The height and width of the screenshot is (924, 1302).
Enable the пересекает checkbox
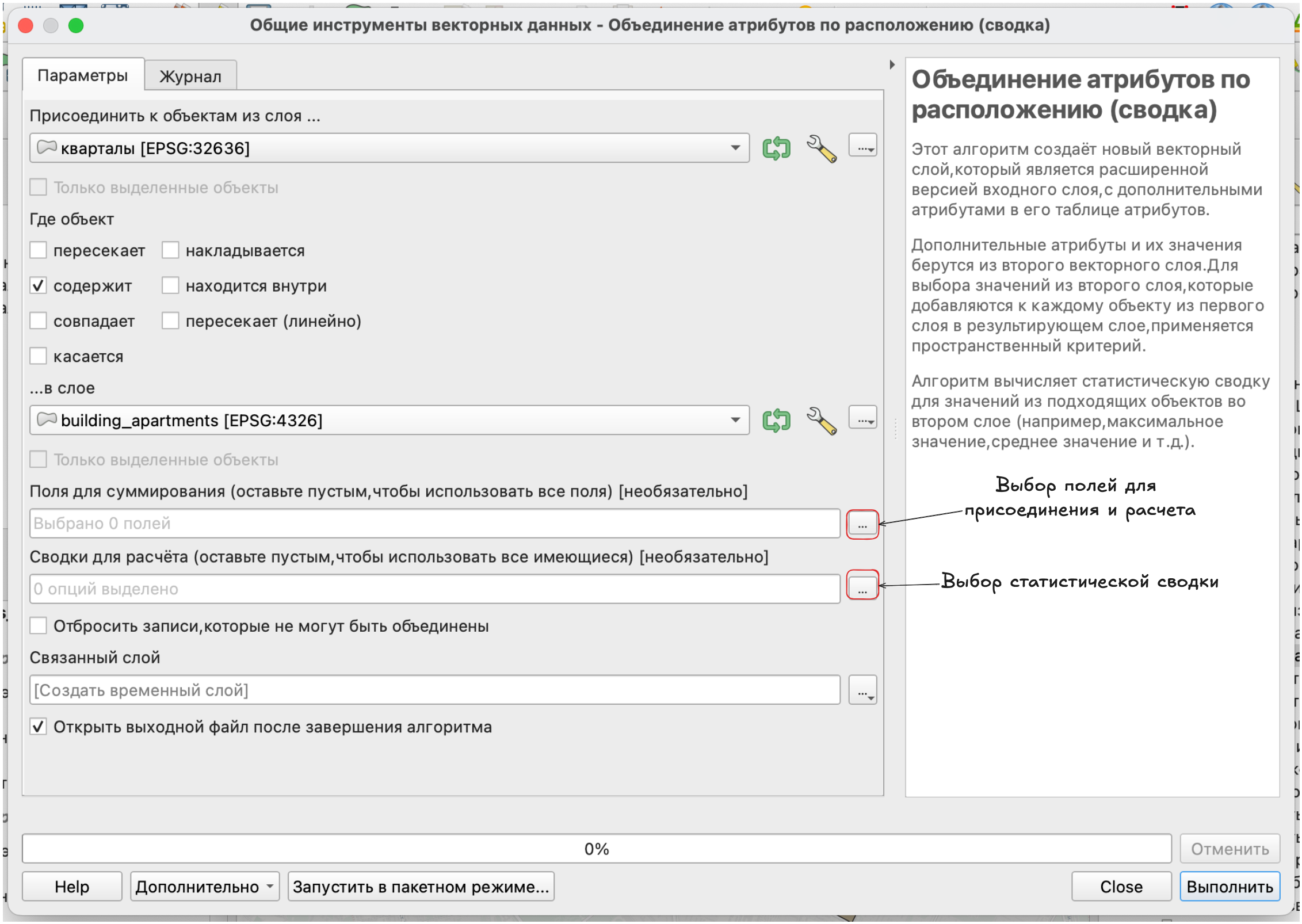click(39, 251)
